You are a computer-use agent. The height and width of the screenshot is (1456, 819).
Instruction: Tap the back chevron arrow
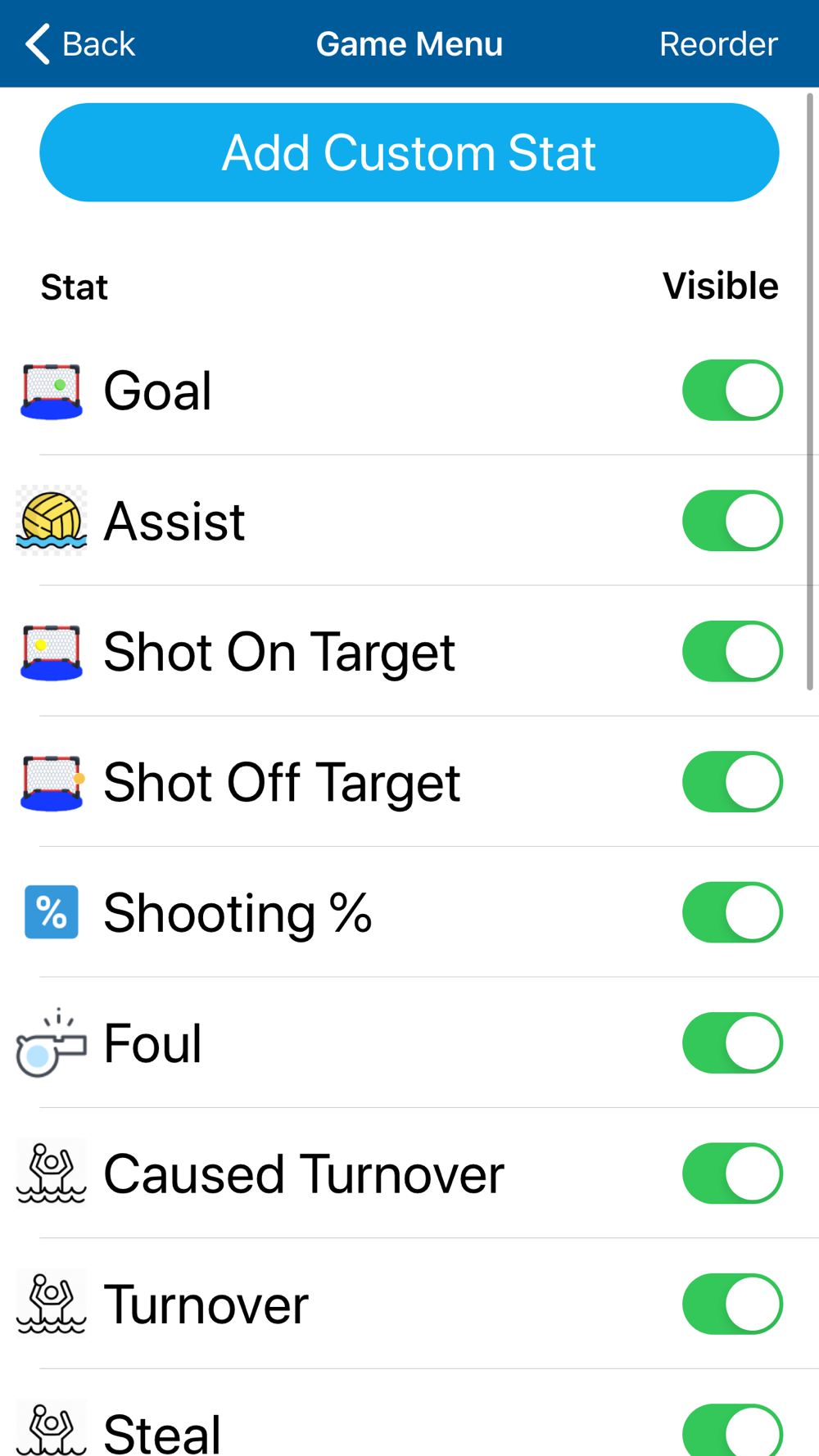38,43
